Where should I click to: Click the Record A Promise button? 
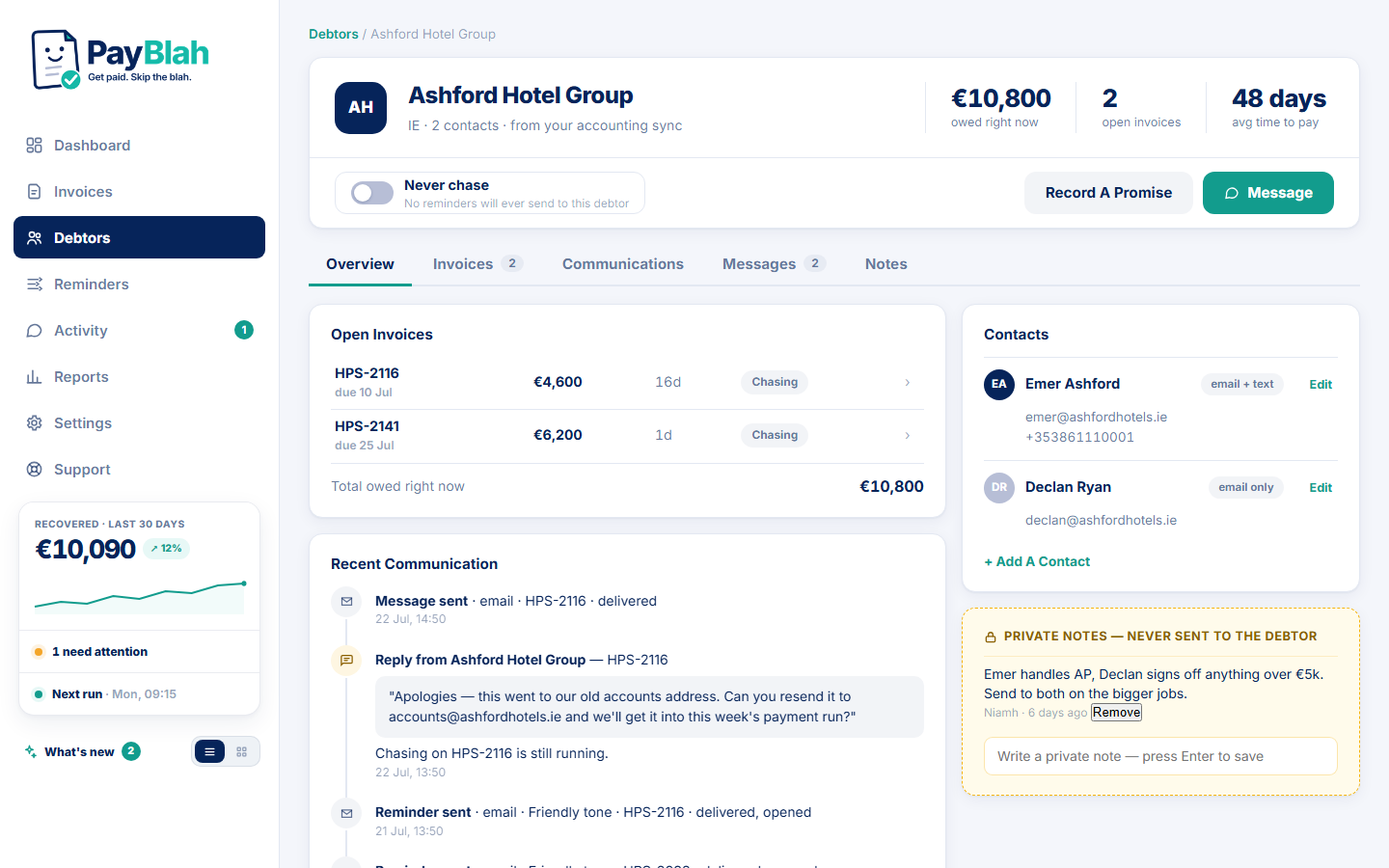1108,193
